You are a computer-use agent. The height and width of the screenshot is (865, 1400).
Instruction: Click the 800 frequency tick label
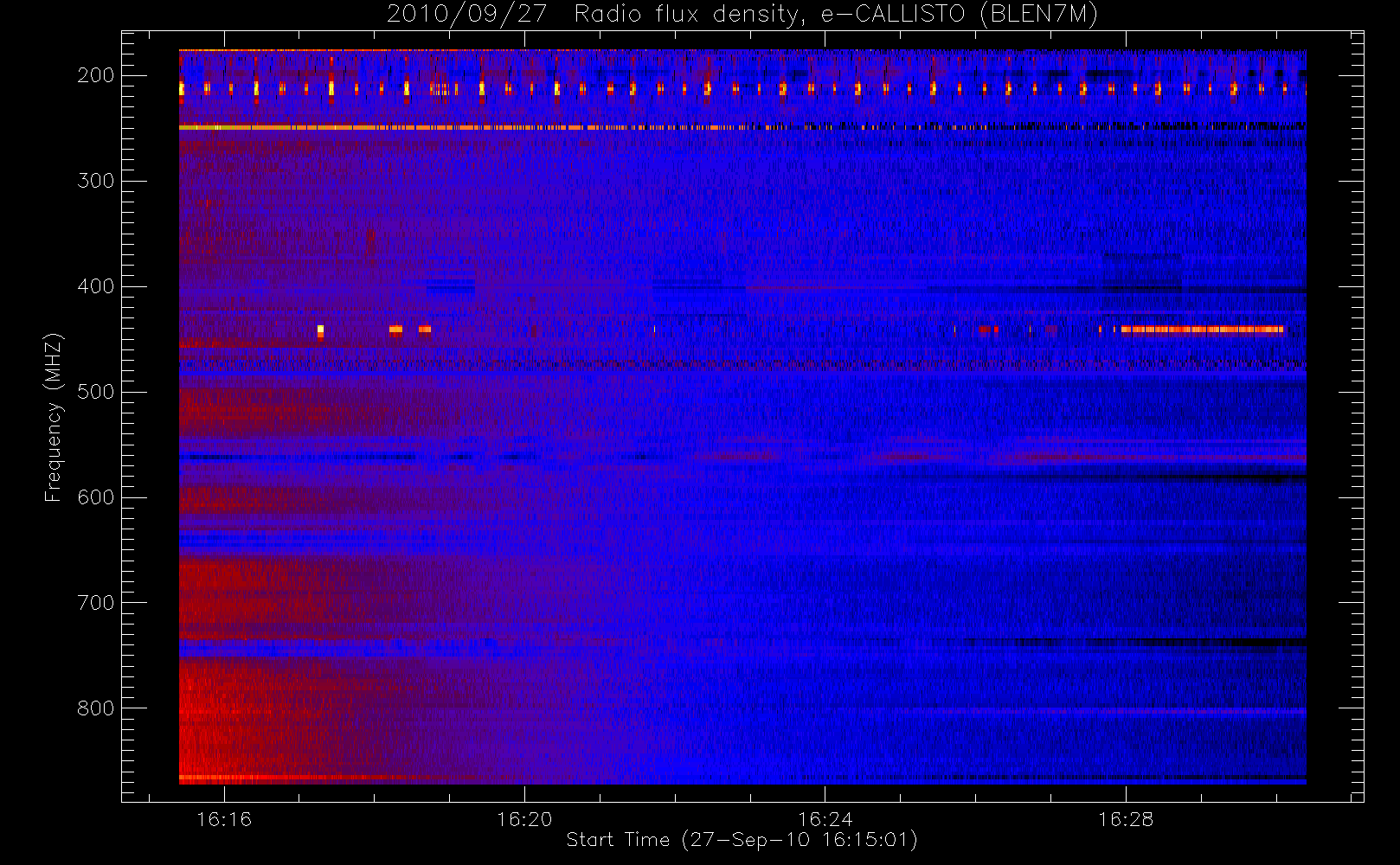pyautogui.click(x=96, y=708)
